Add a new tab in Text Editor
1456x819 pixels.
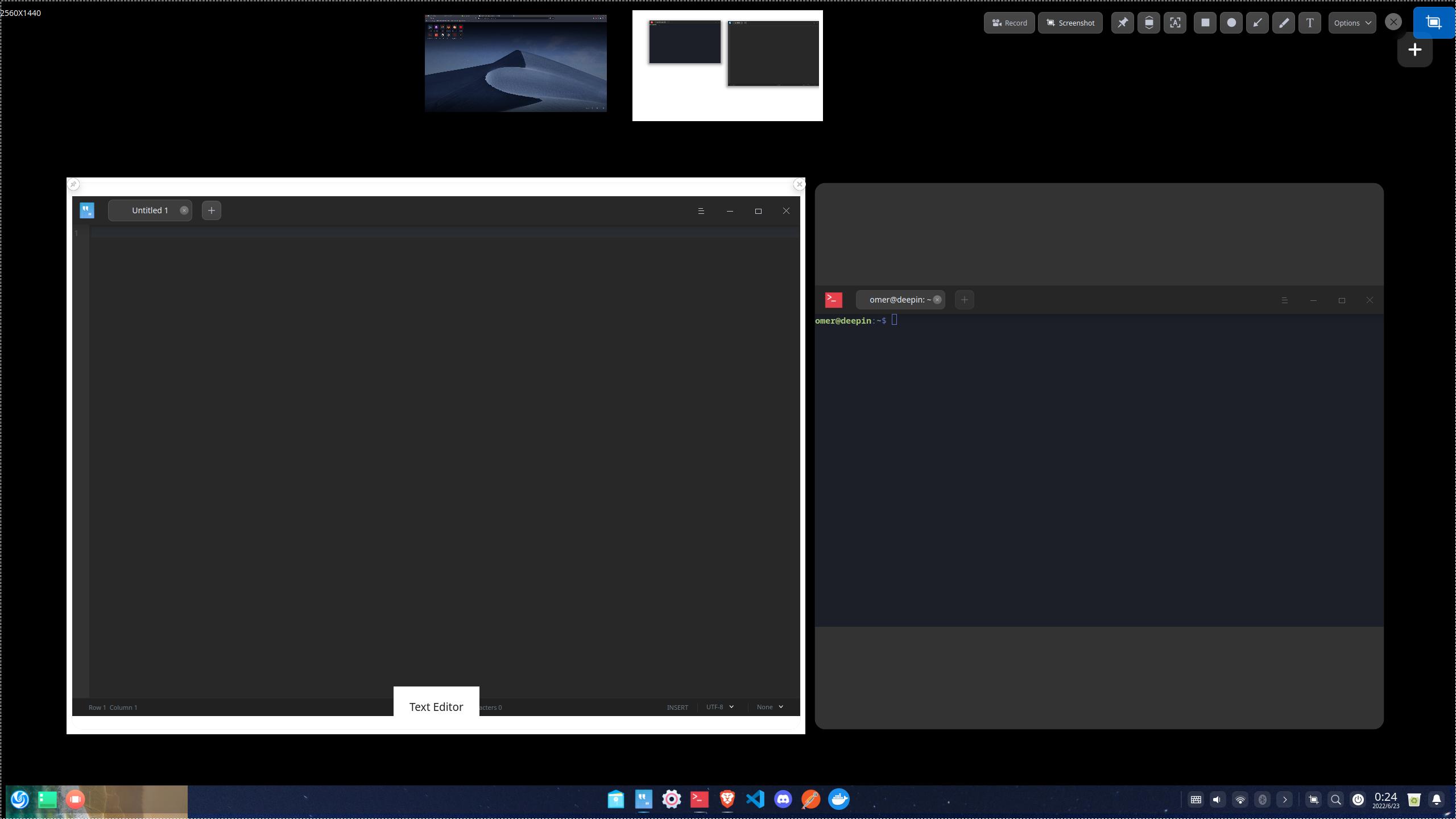pyautogui.click(x=211, y=210)
